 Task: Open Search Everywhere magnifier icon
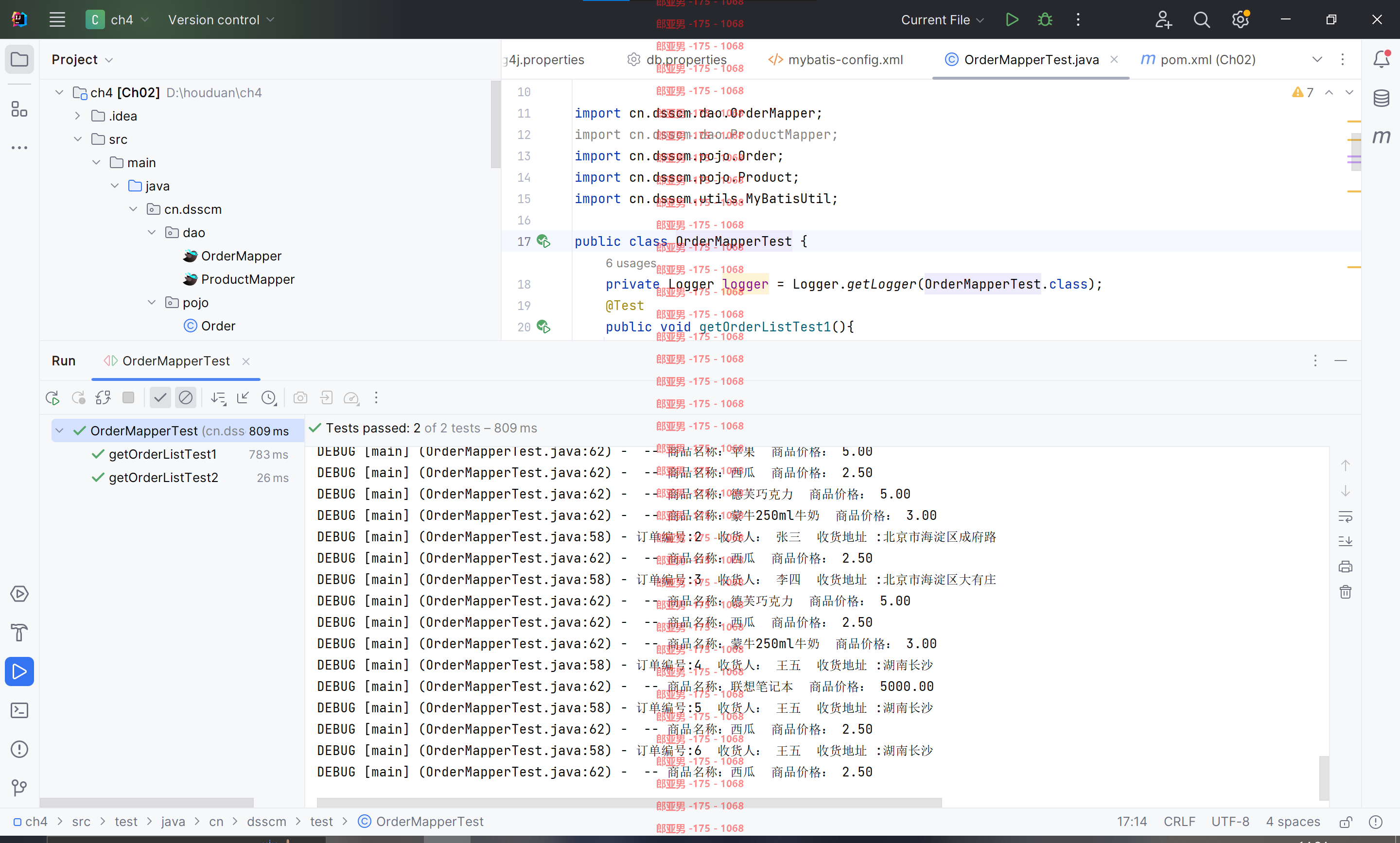tap(1201, 20)
